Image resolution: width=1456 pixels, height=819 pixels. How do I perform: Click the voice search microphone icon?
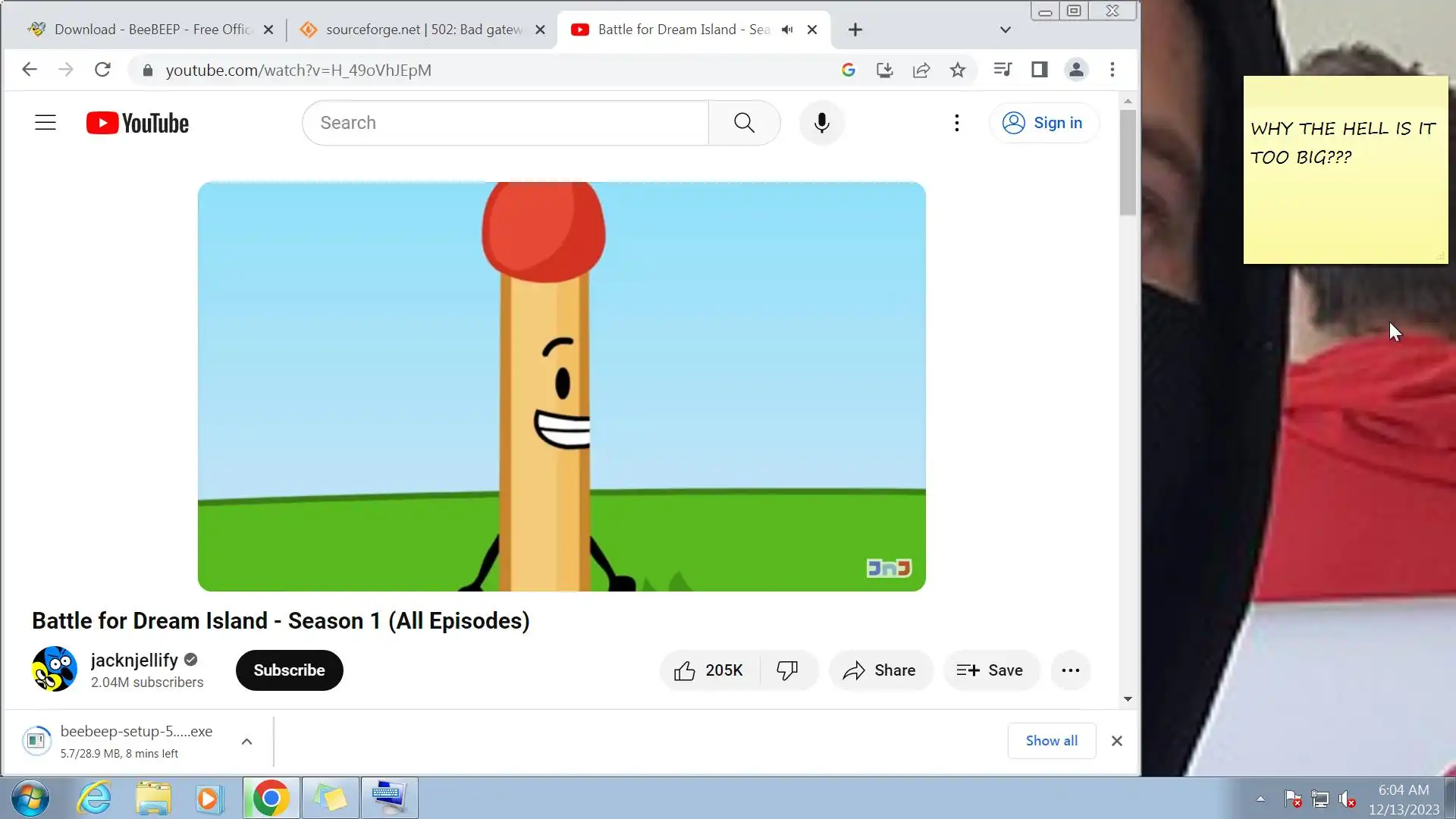821,123
